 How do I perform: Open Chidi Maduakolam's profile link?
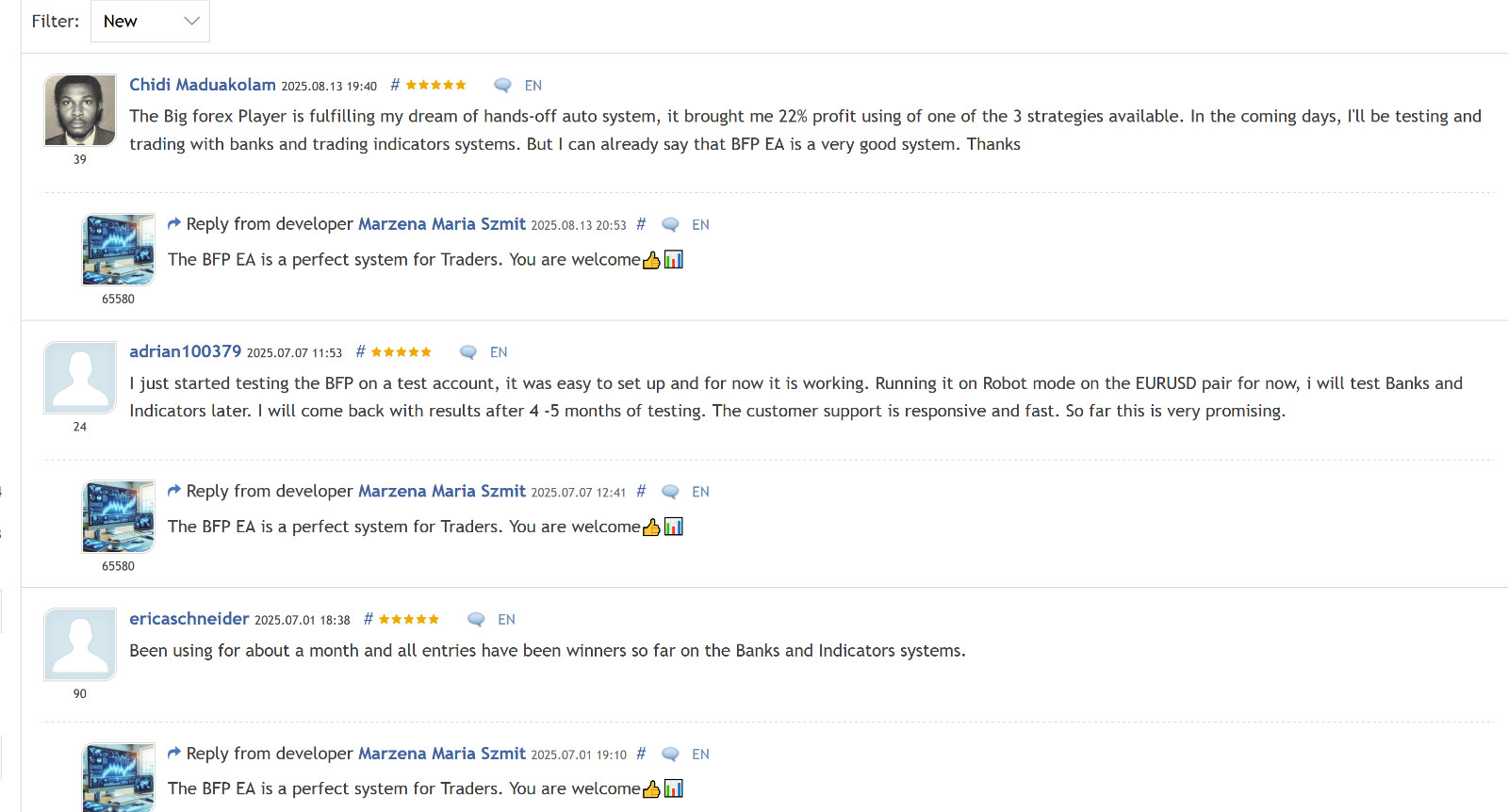(x=203, y=85)
